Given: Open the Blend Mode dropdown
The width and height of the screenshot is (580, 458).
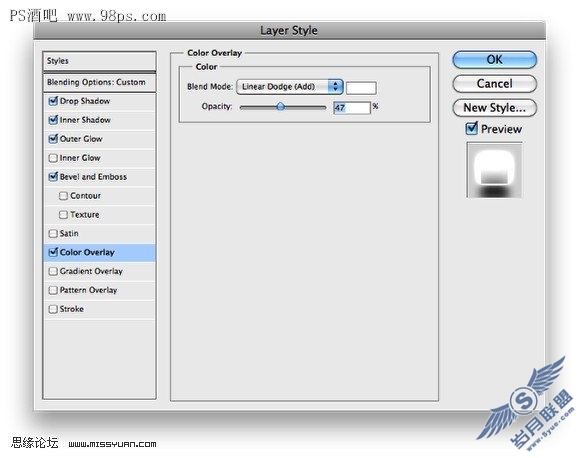Looking at the screenshot, I should (290, 87).
